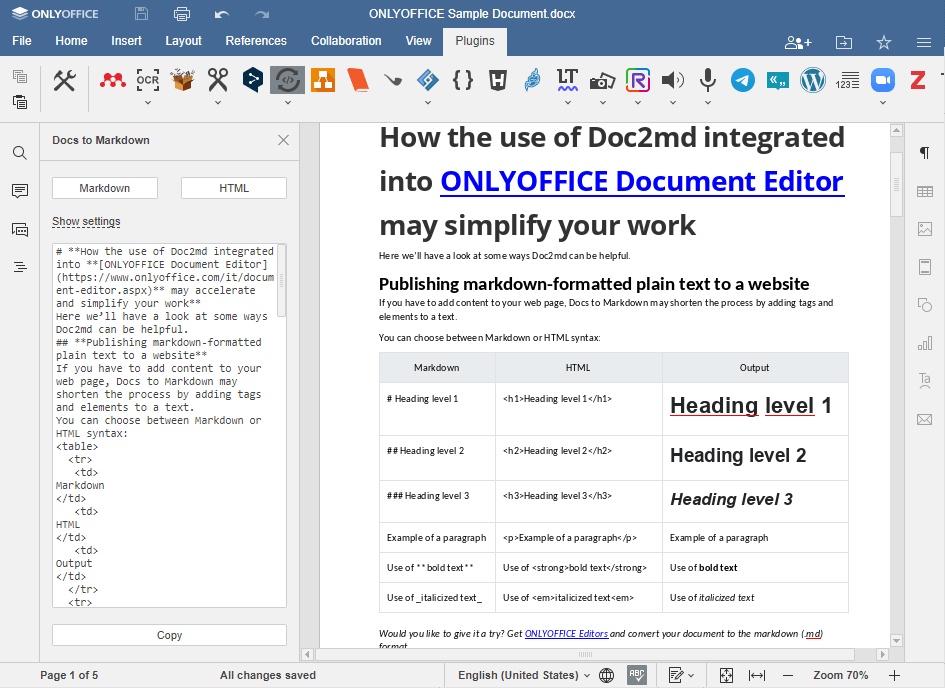Image resolution: width=945 pixels, height=688 pixels.
Task: Open the Collaboration tab
Action: pos(346,41)
